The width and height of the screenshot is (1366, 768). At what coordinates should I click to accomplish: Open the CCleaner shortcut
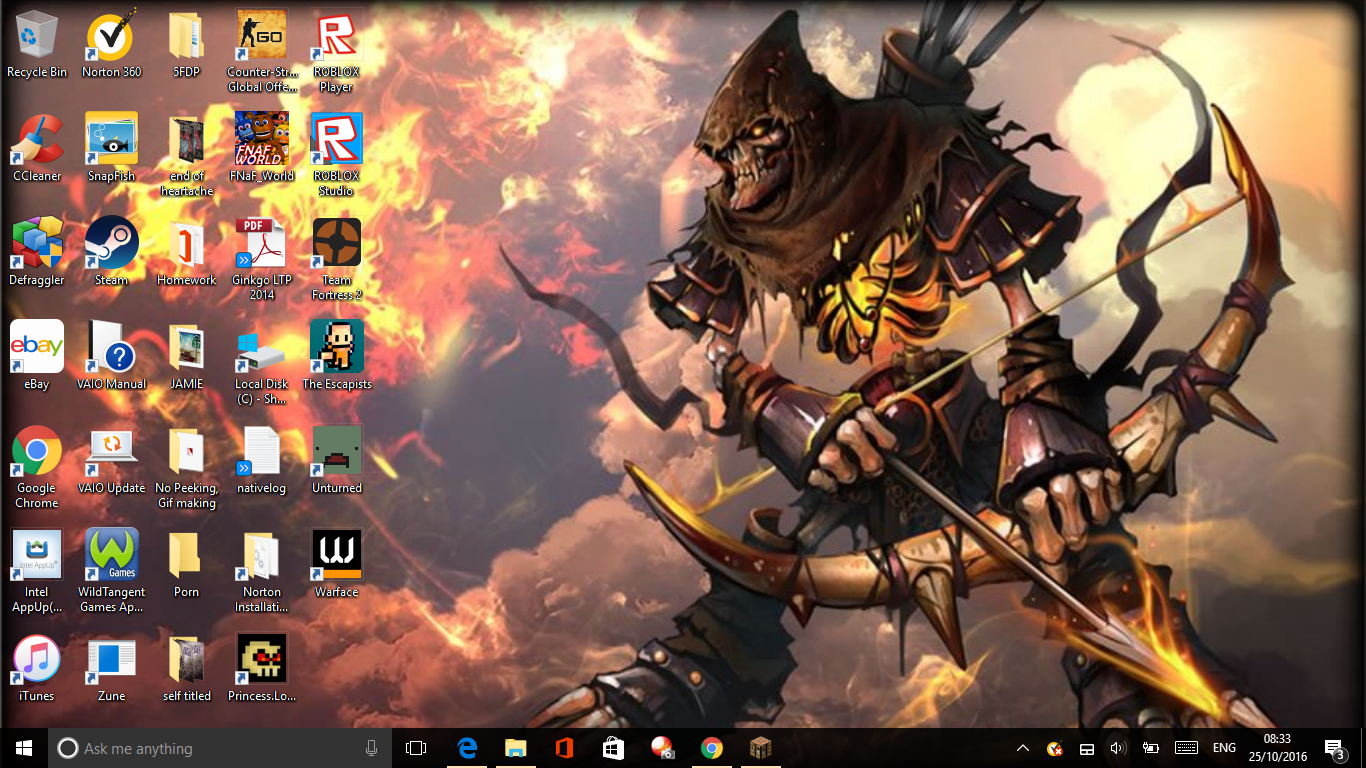click(x=37, y=141)
